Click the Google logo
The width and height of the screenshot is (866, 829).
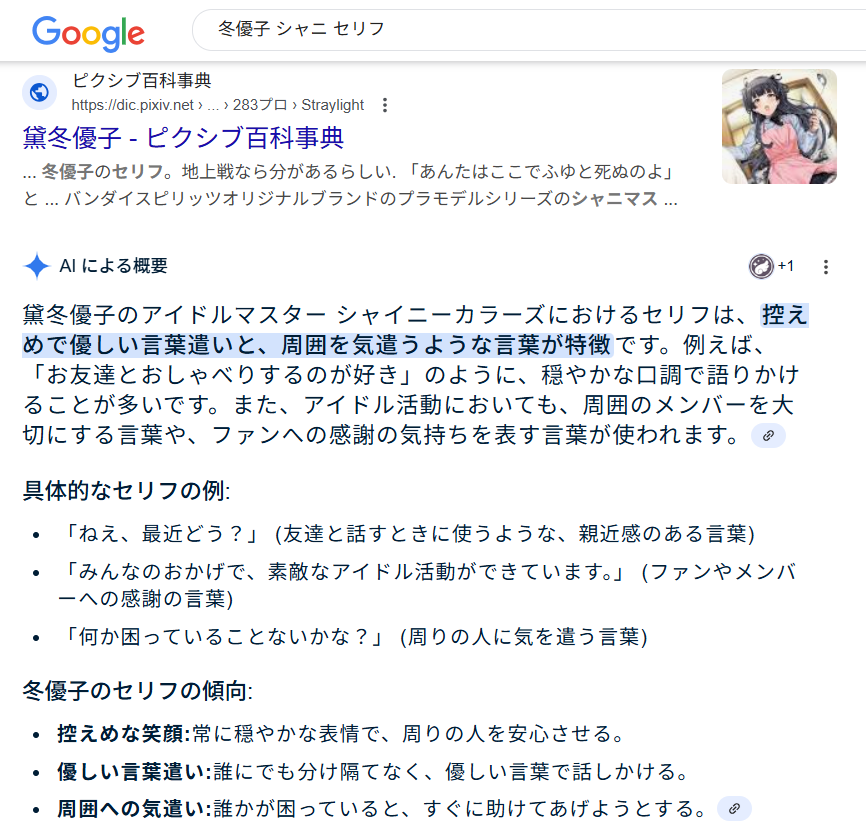tap(88, 33)
